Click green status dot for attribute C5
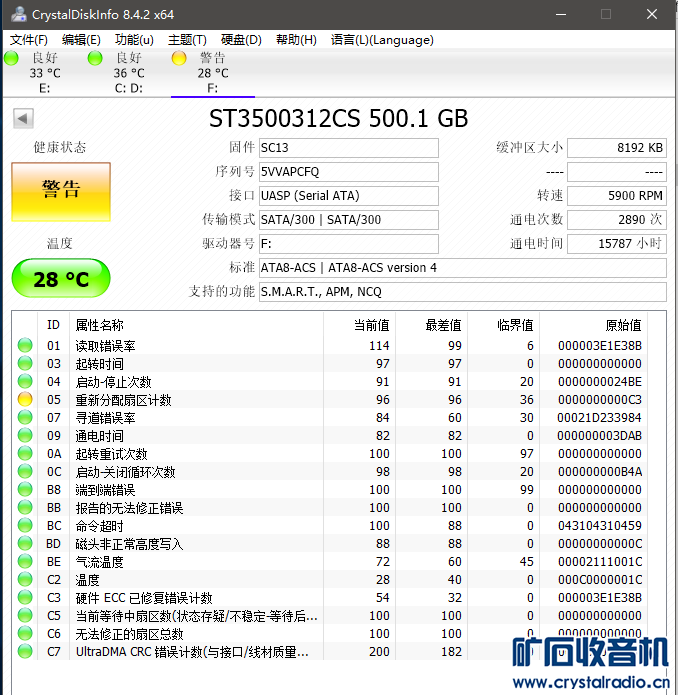This screenshot has width=678, height=695. [x=25, y=615]
